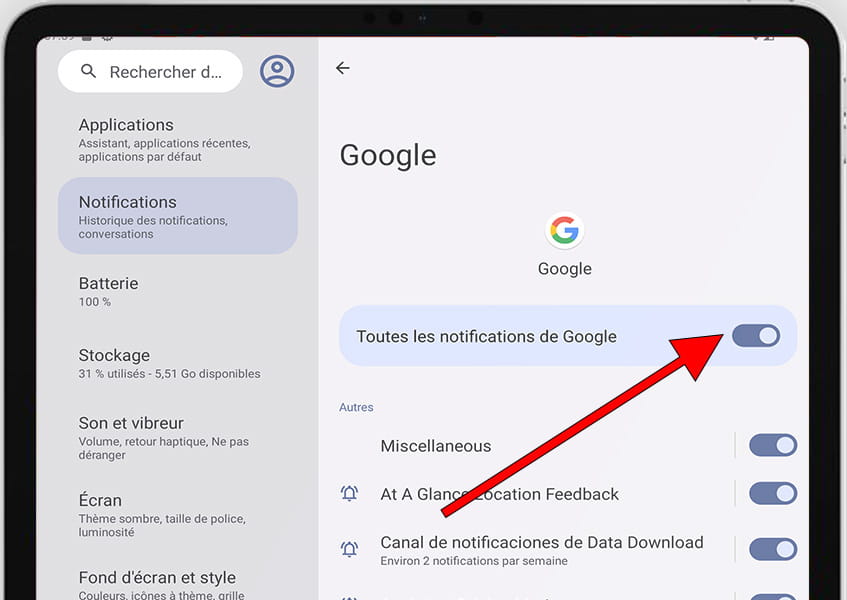Click 'Historique des notifications, conversations' subtitle

point(153,227)
